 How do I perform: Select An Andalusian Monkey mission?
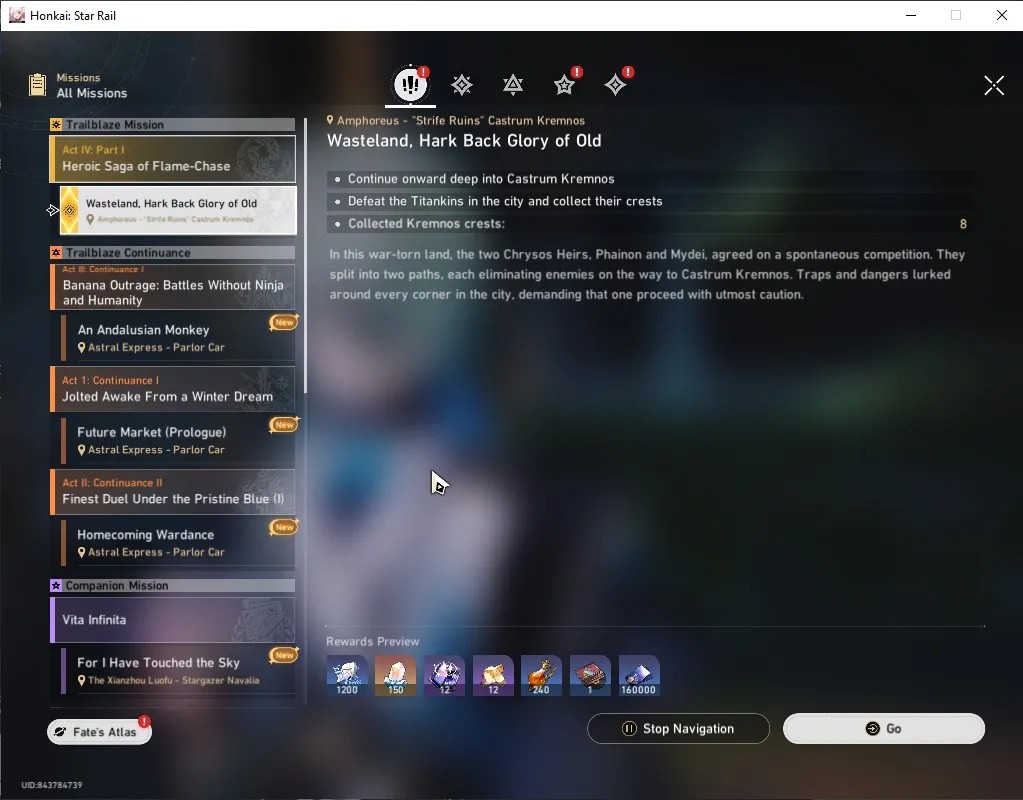pos(177,337)
